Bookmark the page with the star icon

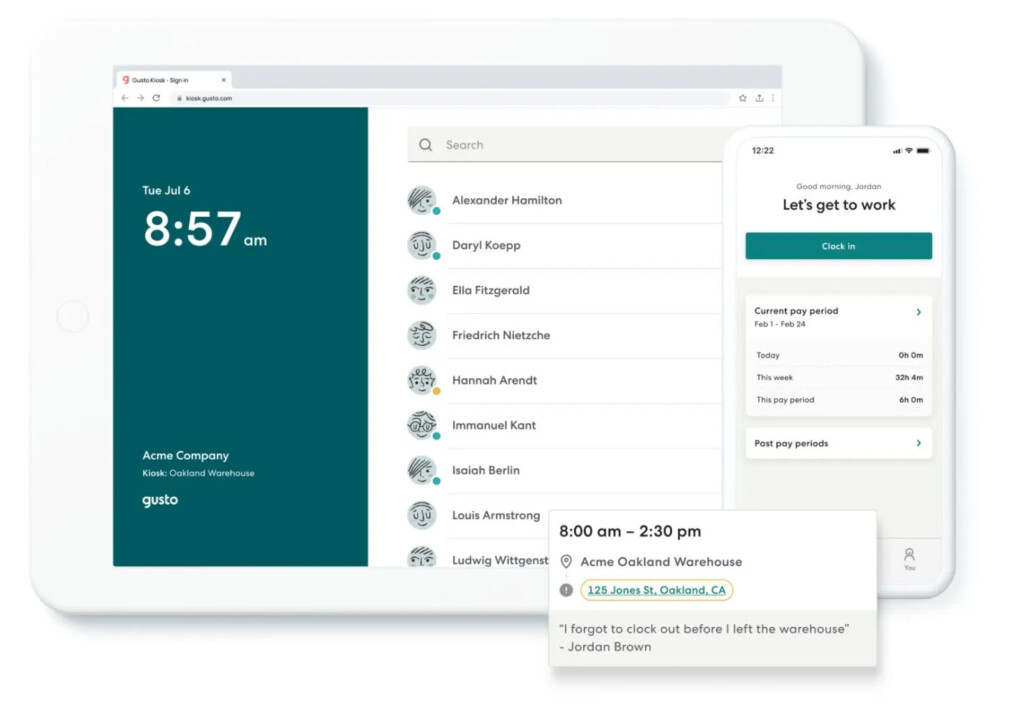point(743,98)
